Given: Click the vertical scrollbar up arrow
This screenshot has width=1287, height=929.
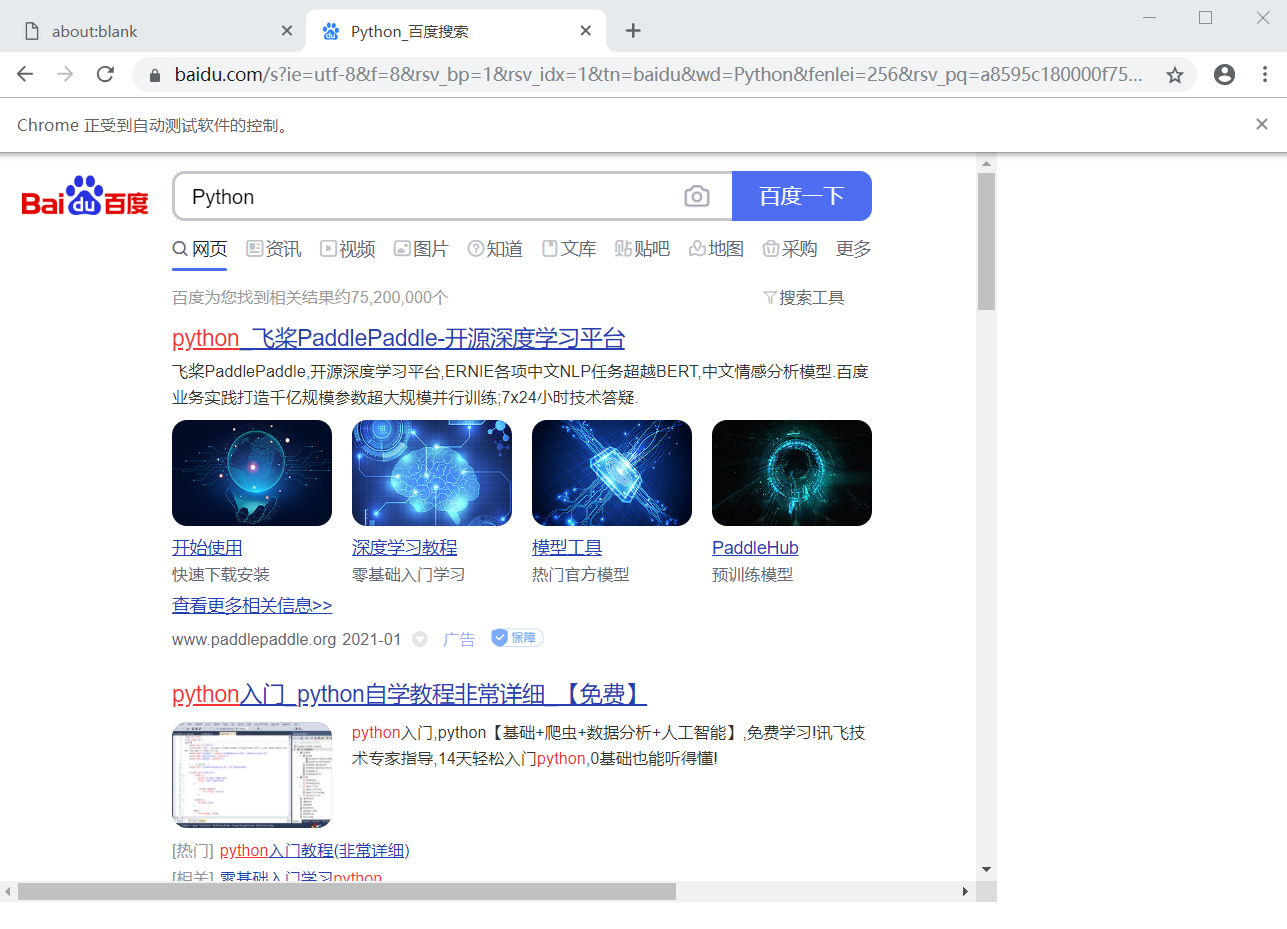Looking at the screenshot, I should coord(986,163).
